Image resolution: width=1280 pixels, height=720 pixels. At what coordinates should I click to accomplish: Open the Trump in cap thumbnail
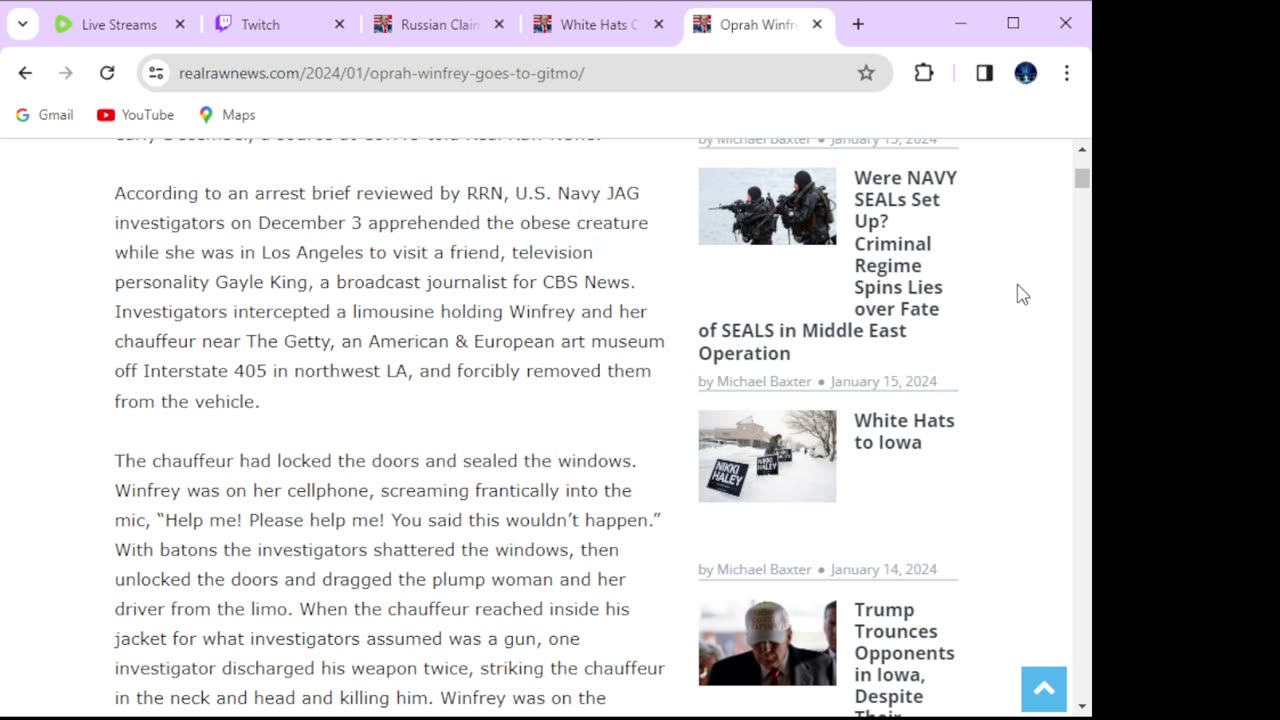click(x=767, y=643)
